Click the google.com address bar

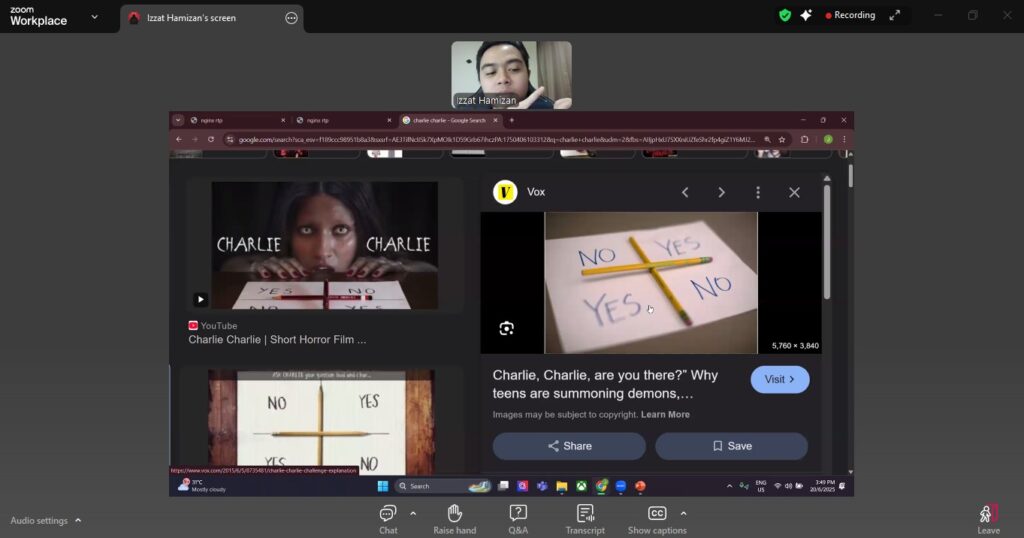click(x=496, y=139)
